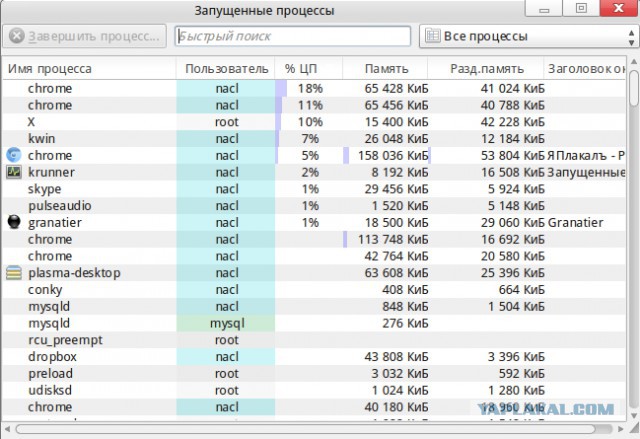Click the vertical scrollbar thumb
Screen dimensions: 640x439
633,87
